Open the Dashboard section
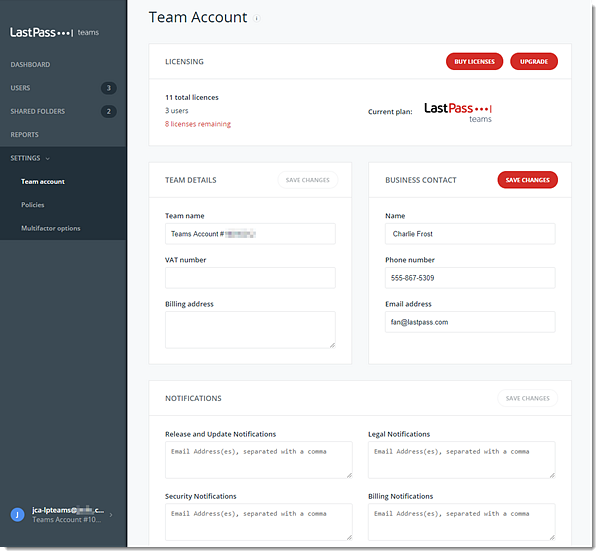This screenshot has height=555, width=600. click(30, 65)
